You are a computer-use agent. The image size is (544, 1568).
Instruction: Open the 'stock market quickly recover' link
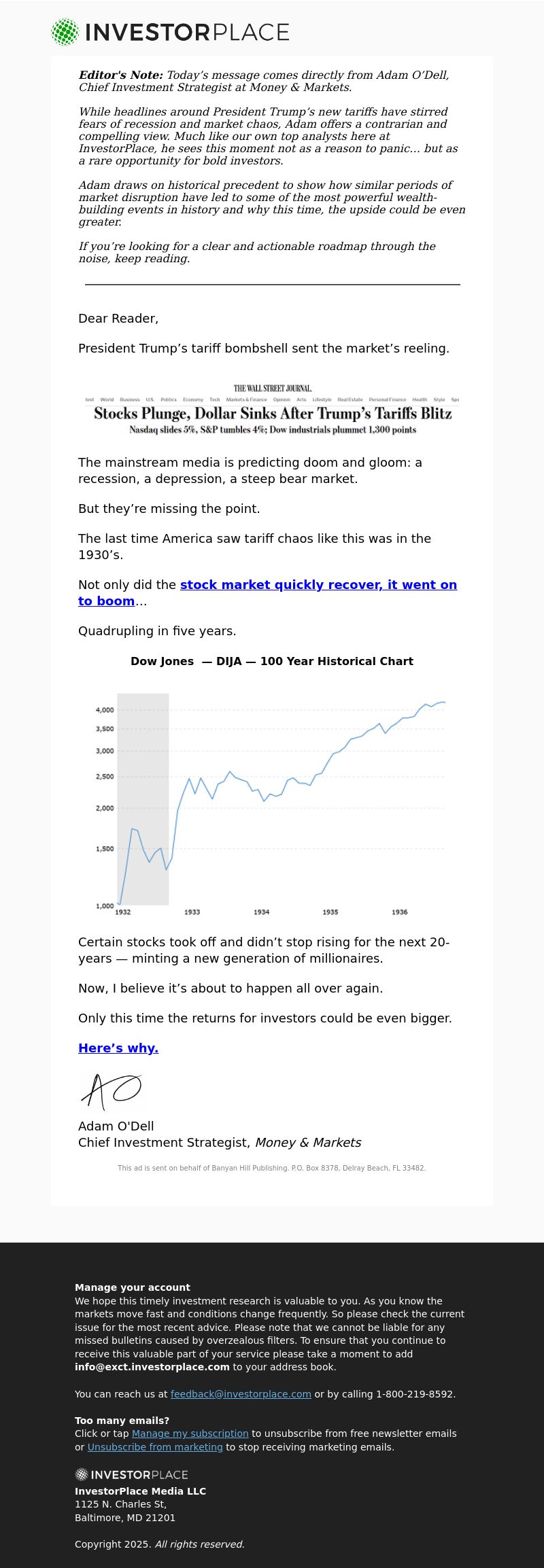[x=318, y=585]
